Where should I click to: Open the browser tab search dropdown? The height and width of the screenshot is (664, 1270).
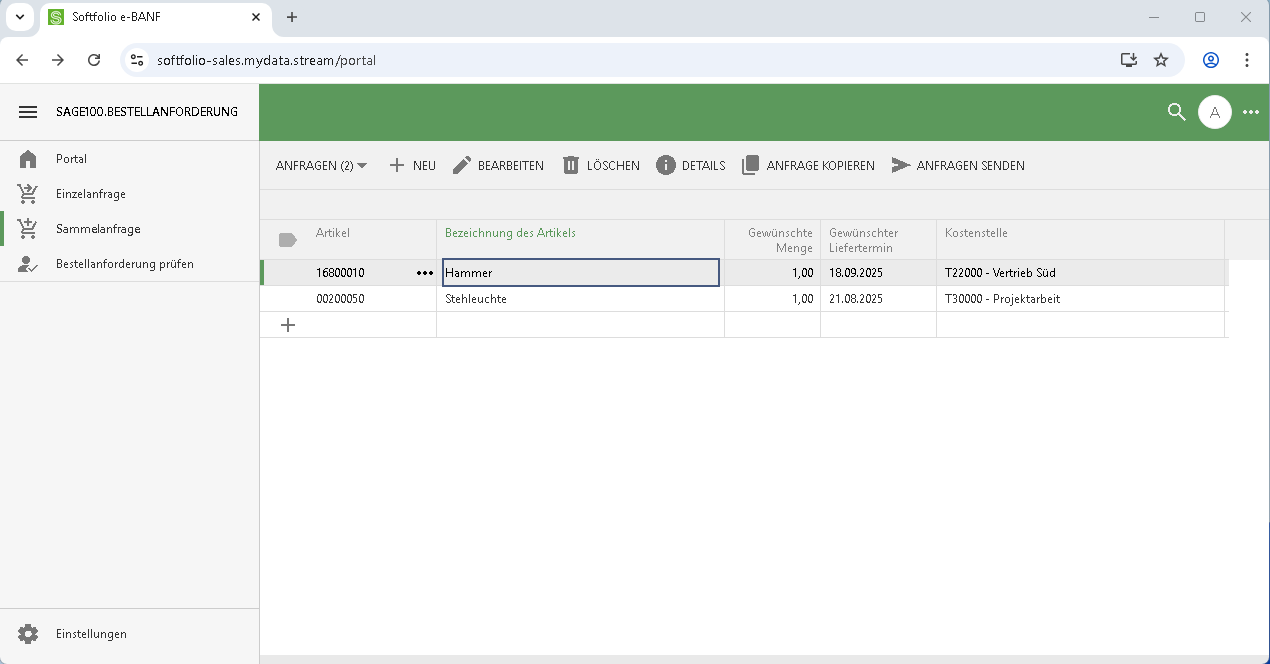click(19, 17)
